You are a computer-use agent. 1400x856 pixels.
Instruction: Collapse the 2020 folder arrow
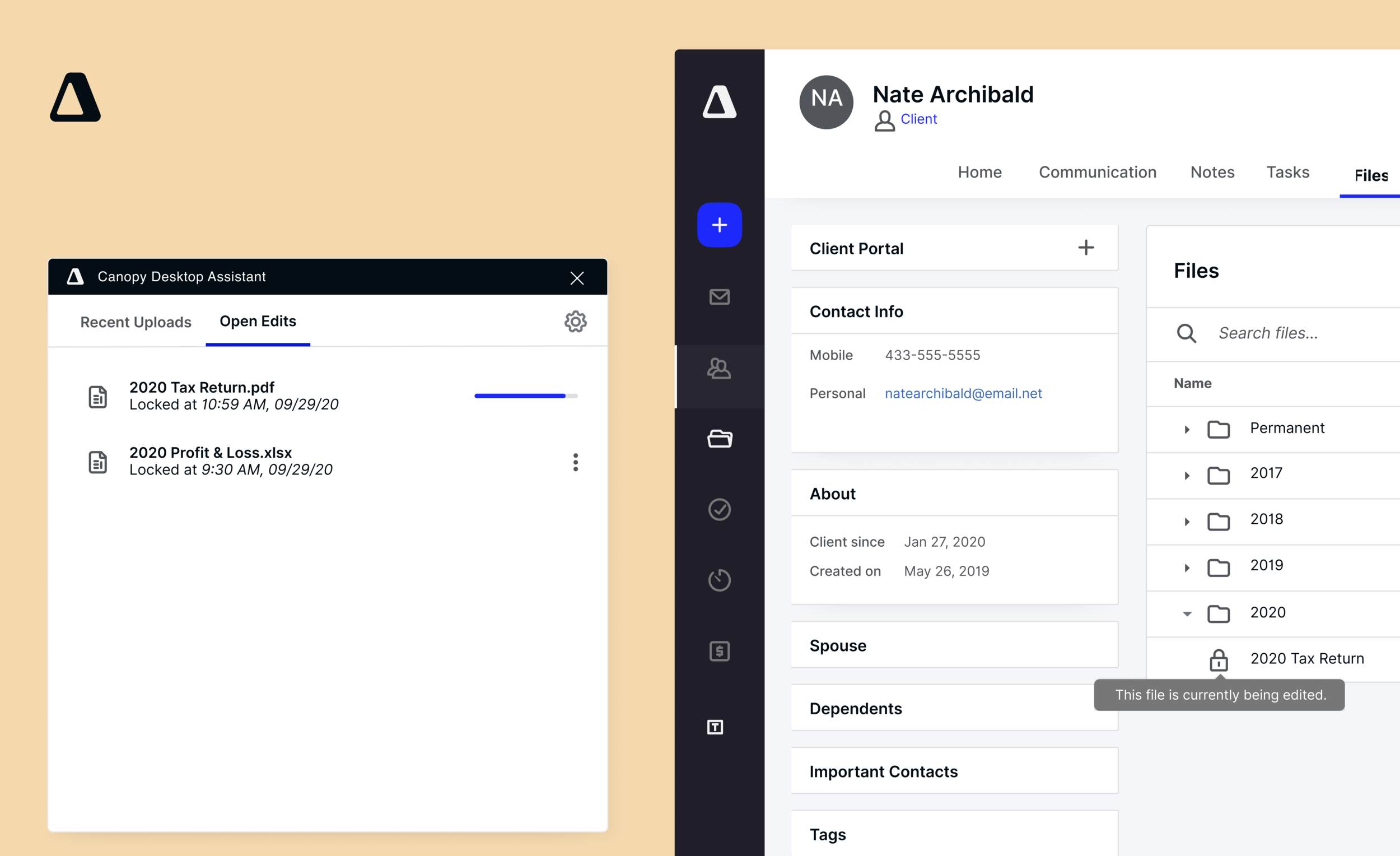1187,614
